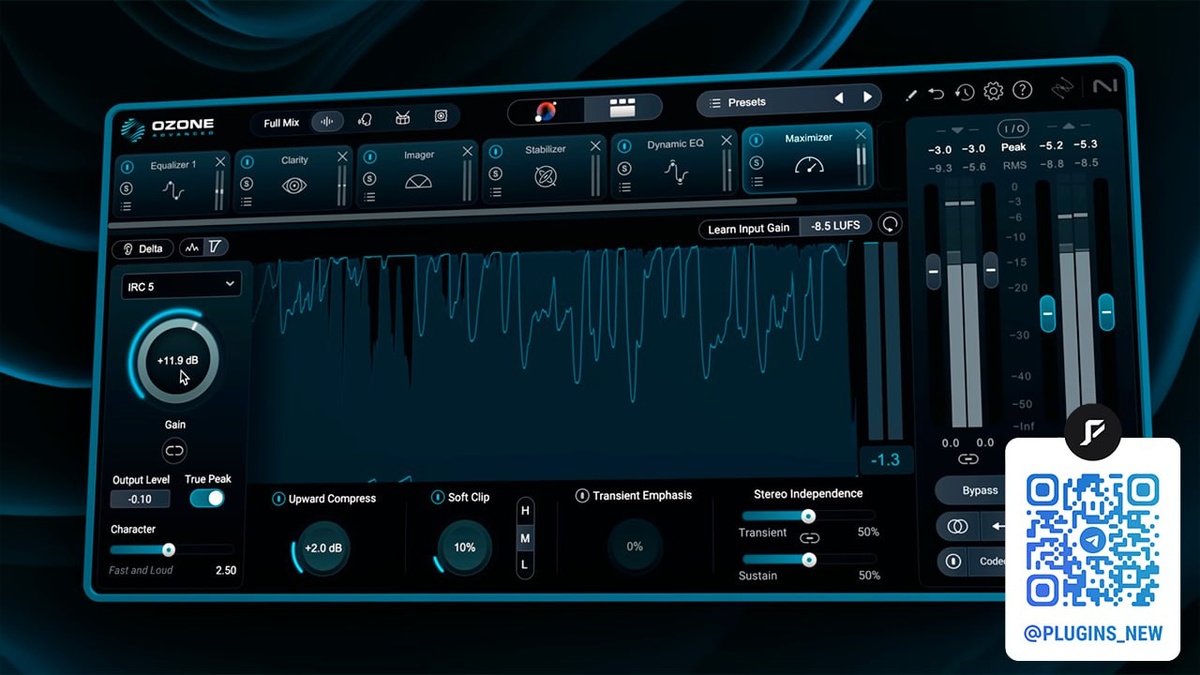Open the Clarity module eye icon
Screen dimensions: 1200x675
(x=293, y=185)
